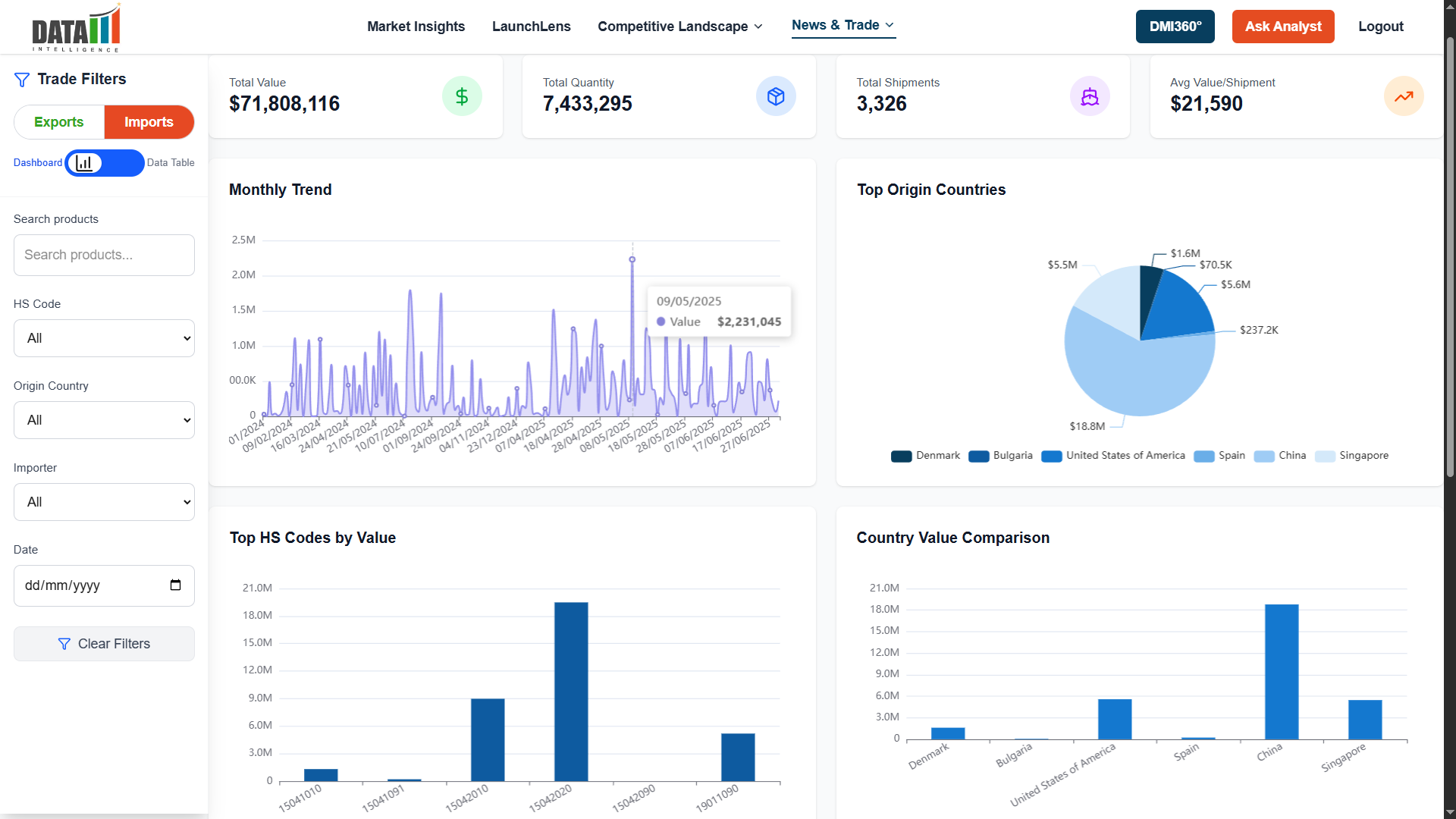Expand the Competitive Landscape menu

pyautogui.click(x=679, y=27)
